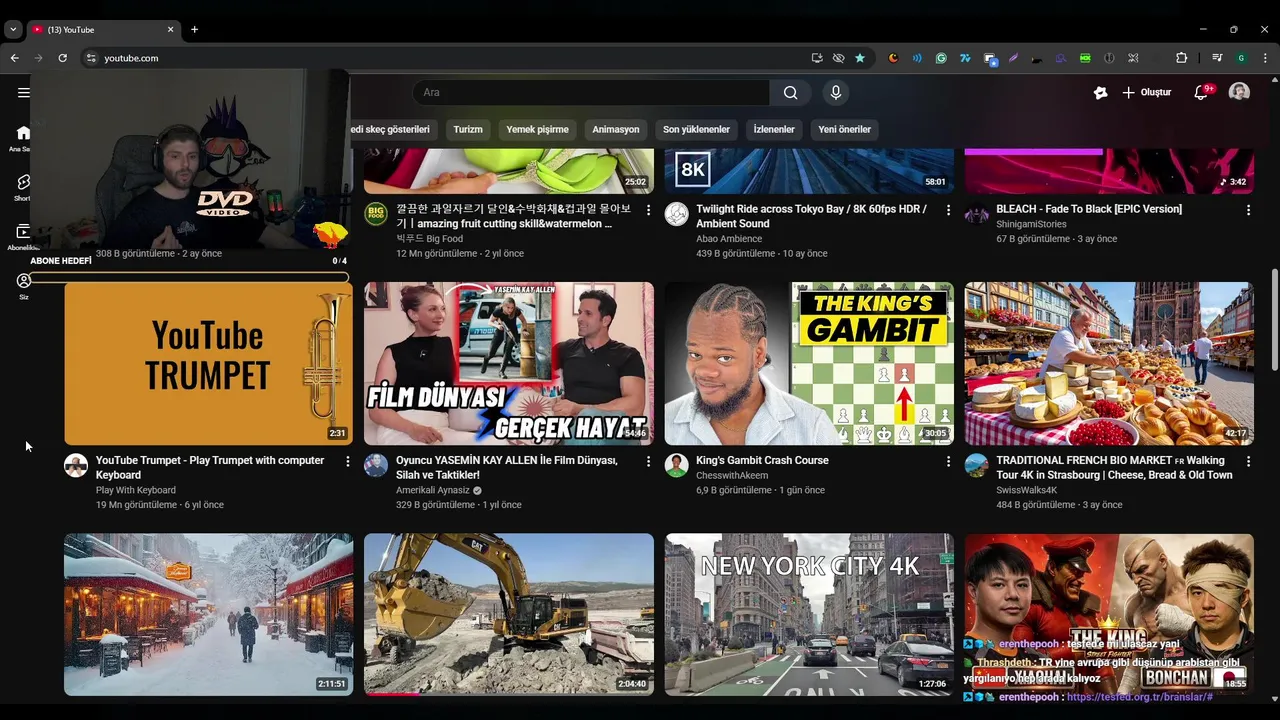Open options menu for YouTube Trumpet video
Viewport: 1280px width, 720px height.
(x=348, y=461)
